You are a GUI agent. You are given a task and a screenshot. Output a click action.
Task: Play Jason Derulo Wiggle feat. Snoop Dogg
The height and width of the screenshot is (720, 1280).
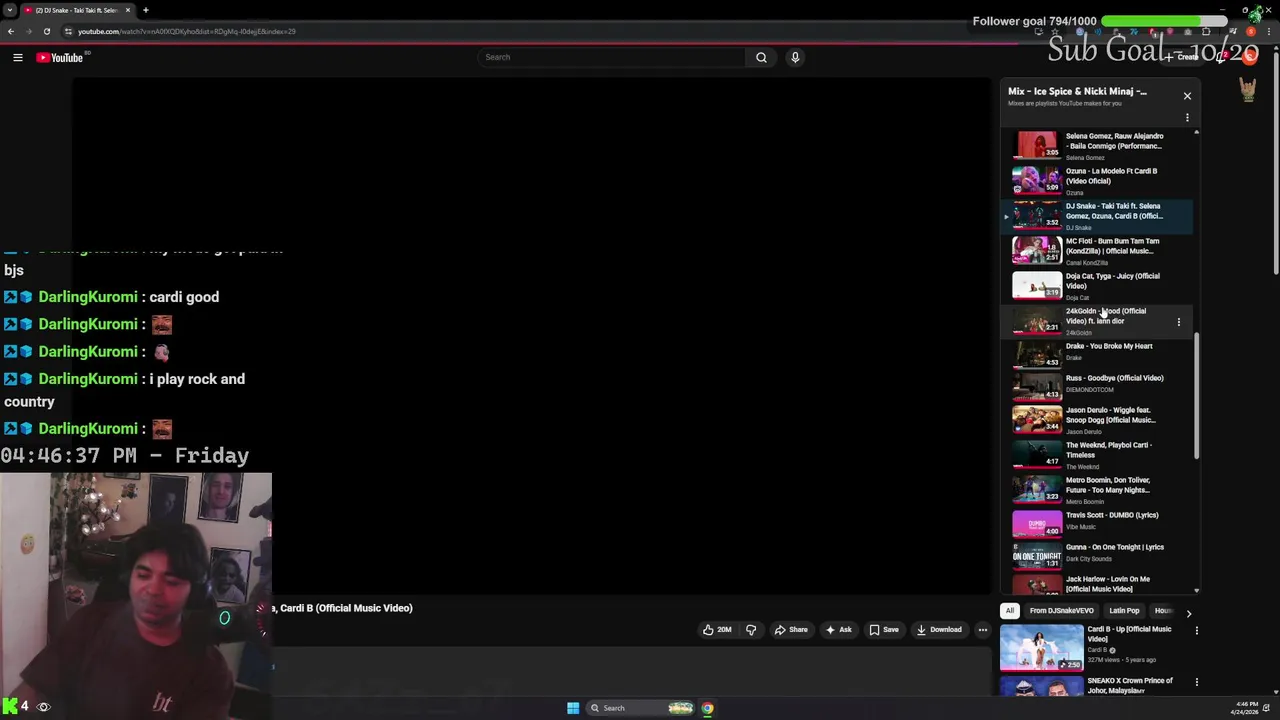tap(1097, 419)
